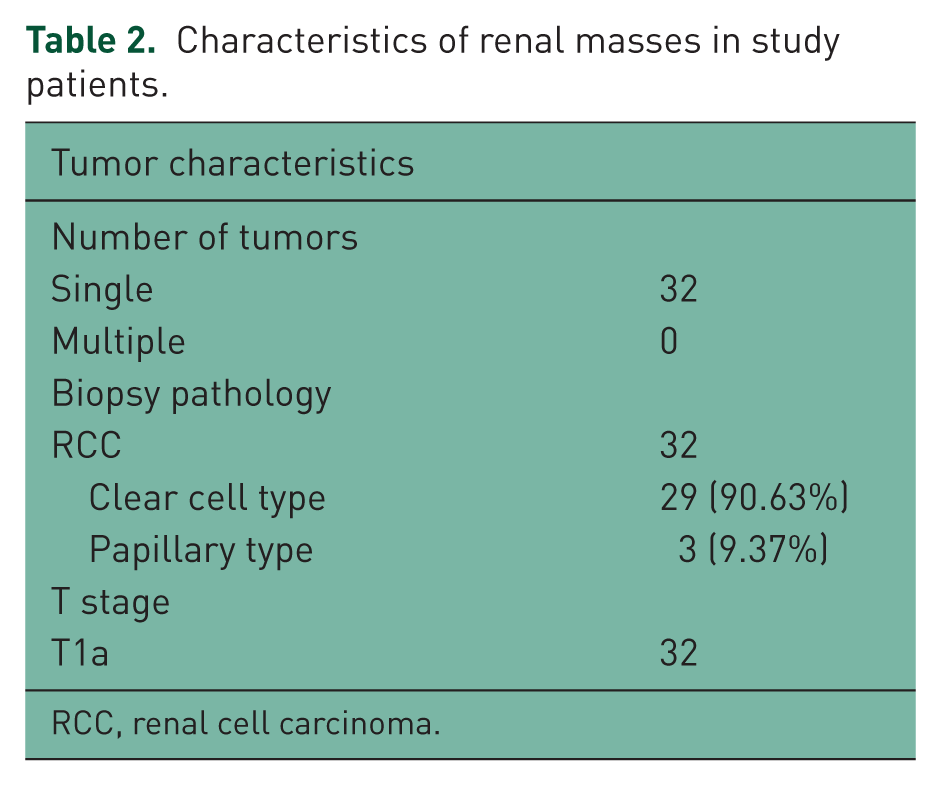Click the Number of tumors row label

[205, 237]
